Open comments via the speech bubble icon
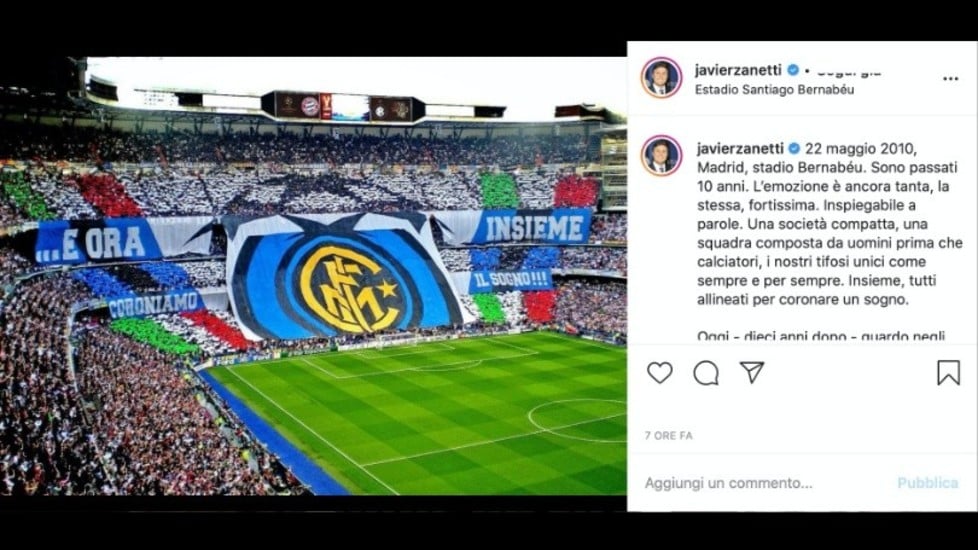This screenshot has width=978, height=550. click(x=706, y=373)
